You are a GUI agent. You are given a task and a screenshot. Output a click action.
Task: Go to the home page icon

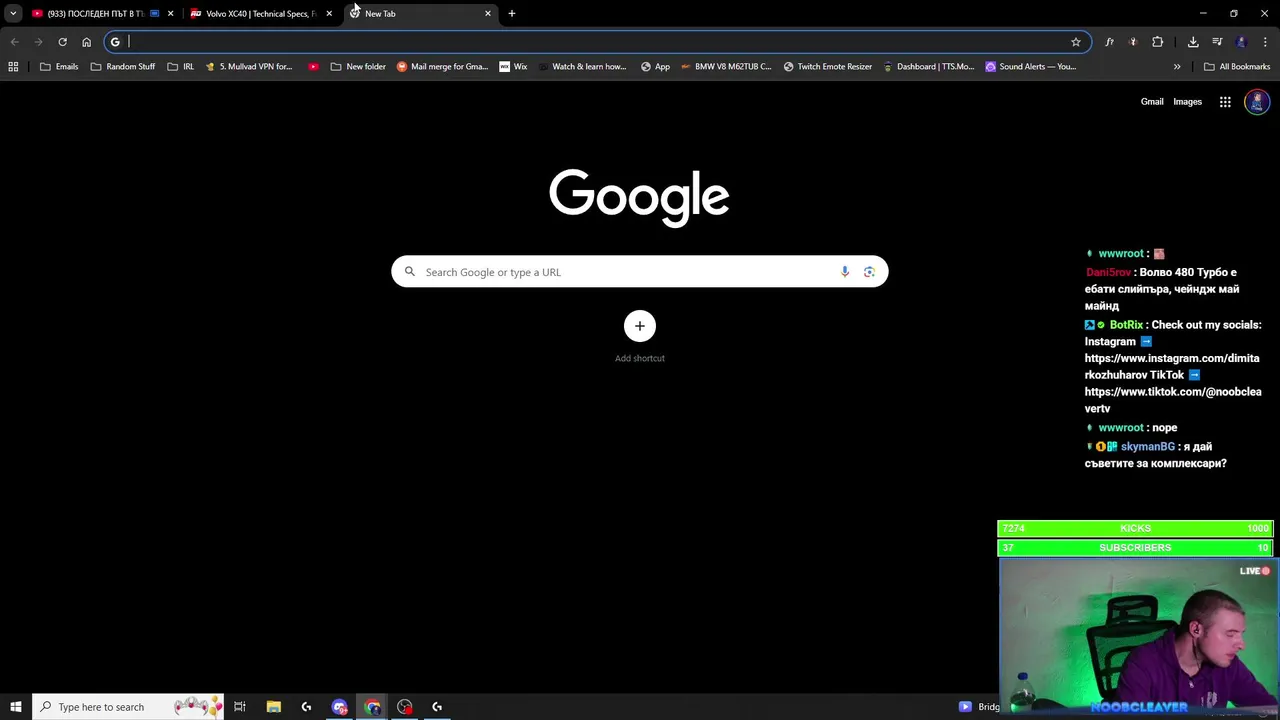pyautogui.click(x=86, y=42)
